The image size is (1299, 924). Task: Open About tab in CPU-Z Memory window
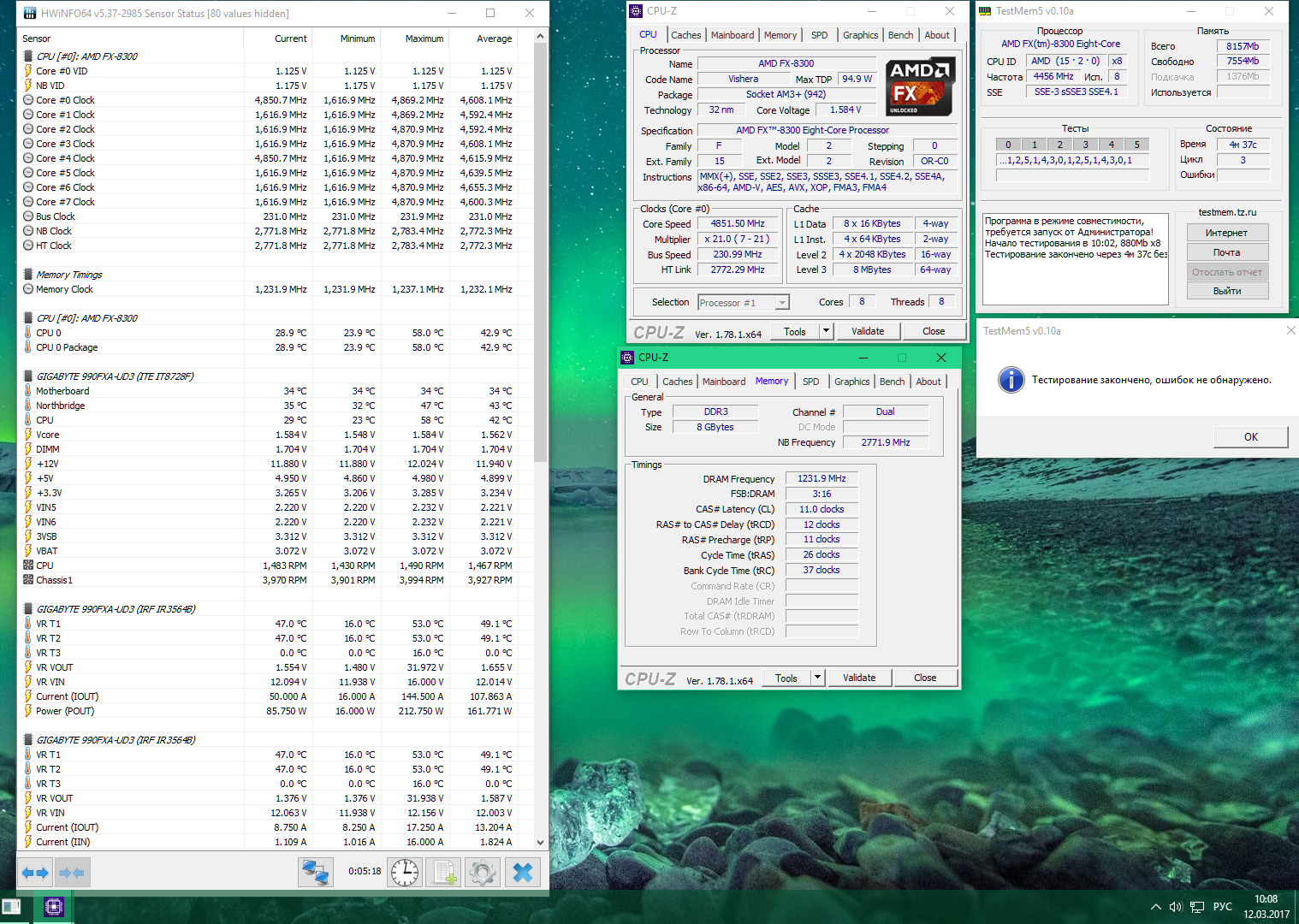[928, 382]
